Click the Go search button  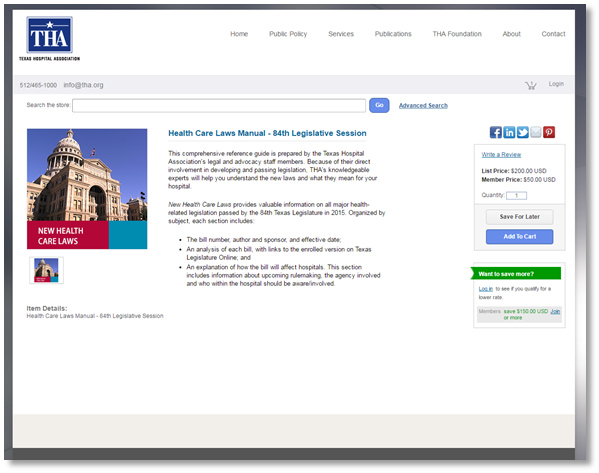point(379,105)
